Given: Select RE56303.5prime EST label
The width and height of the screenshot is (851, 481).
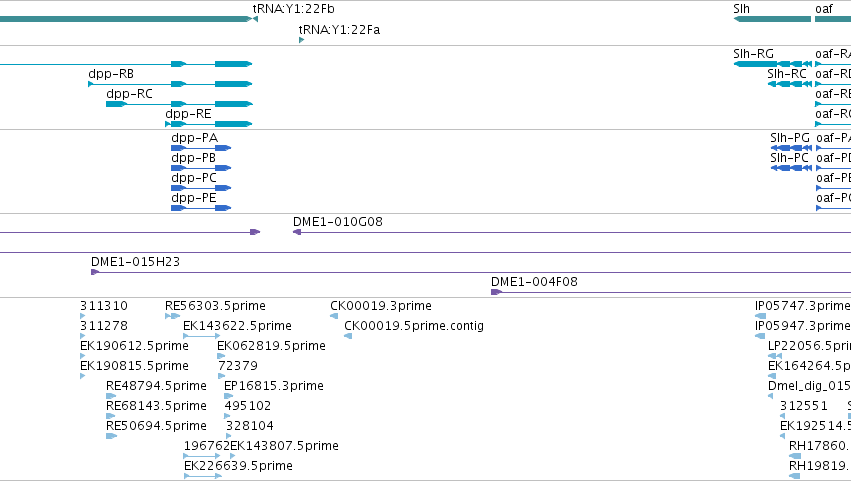Looking at the screenshot, I should click(215, 306).
